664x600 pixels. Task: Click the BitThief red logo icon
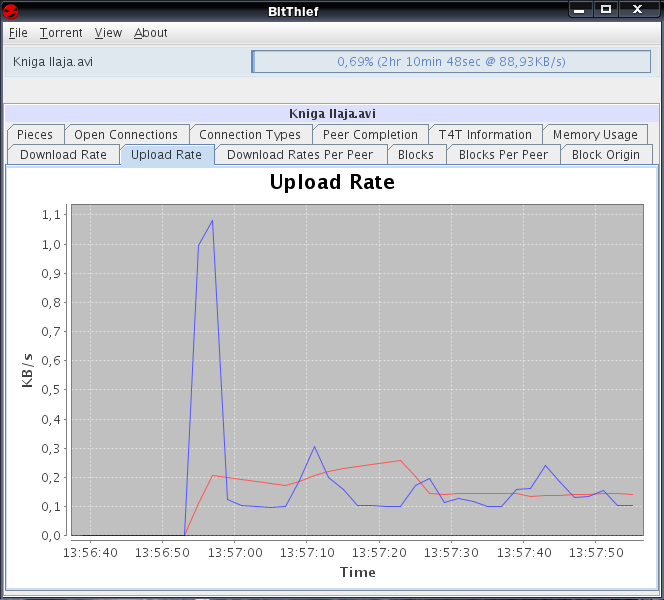point(11,11)
